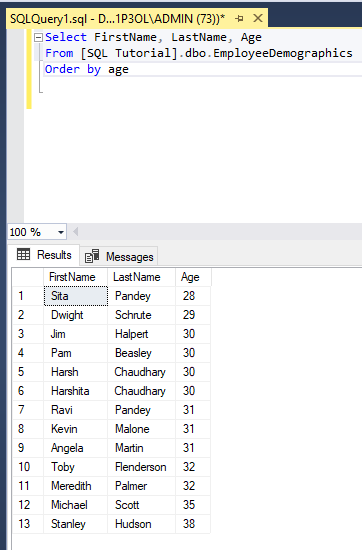Viewport: 362px width, 550px height.
Task: Select the cell 'Toby'
Action: coord(75,467)
